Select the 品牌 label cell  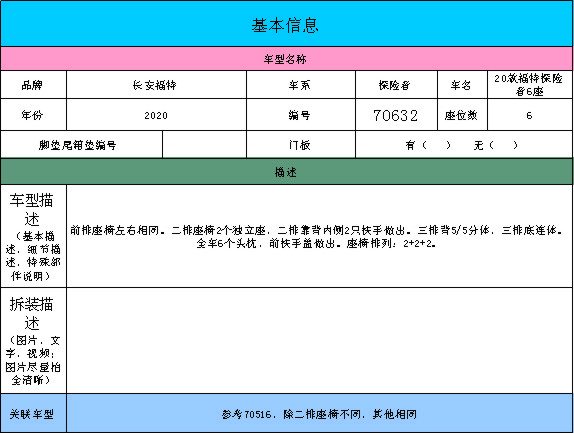pos(33,85)
